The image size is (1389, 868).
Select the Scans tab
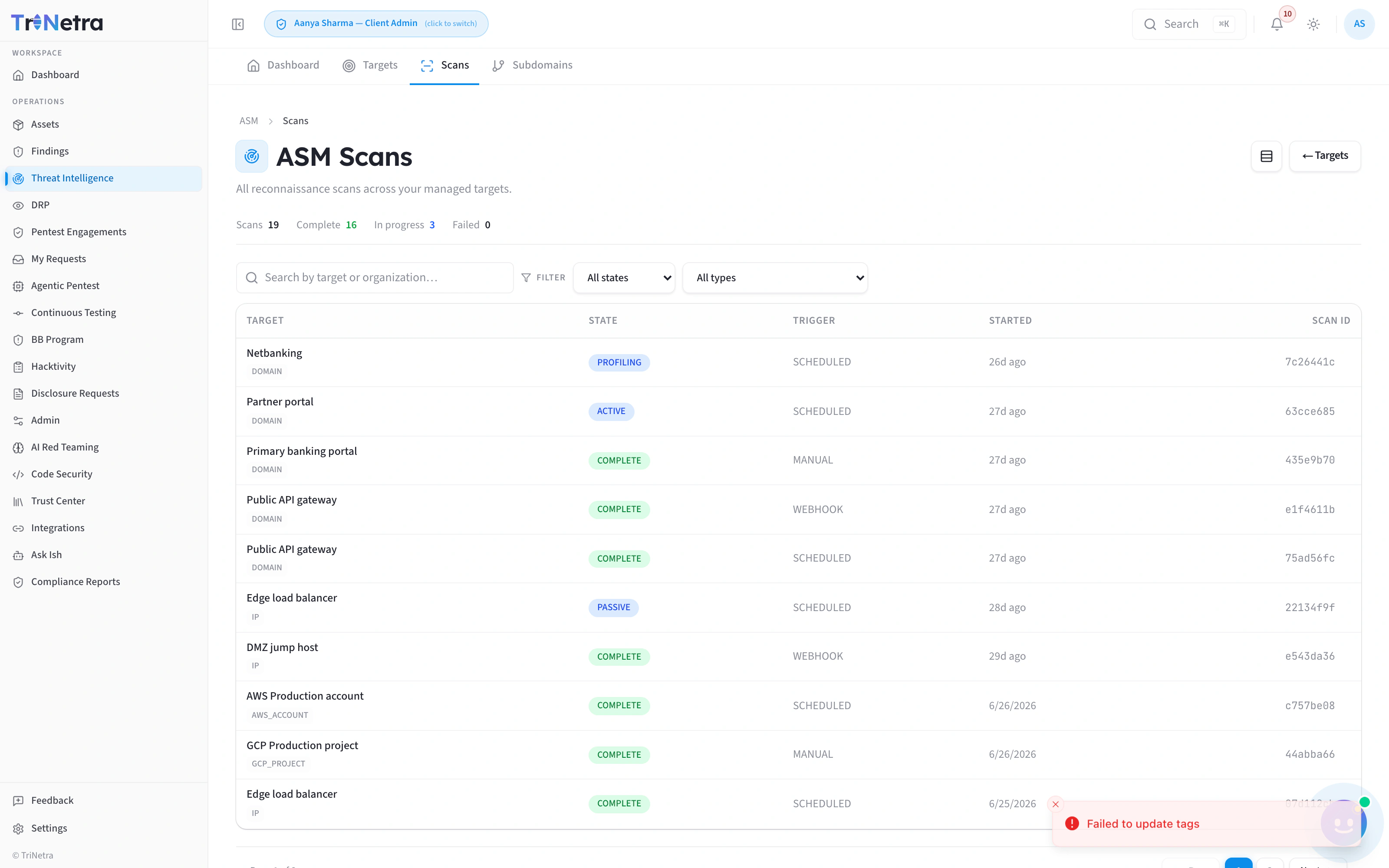(444, 66)
